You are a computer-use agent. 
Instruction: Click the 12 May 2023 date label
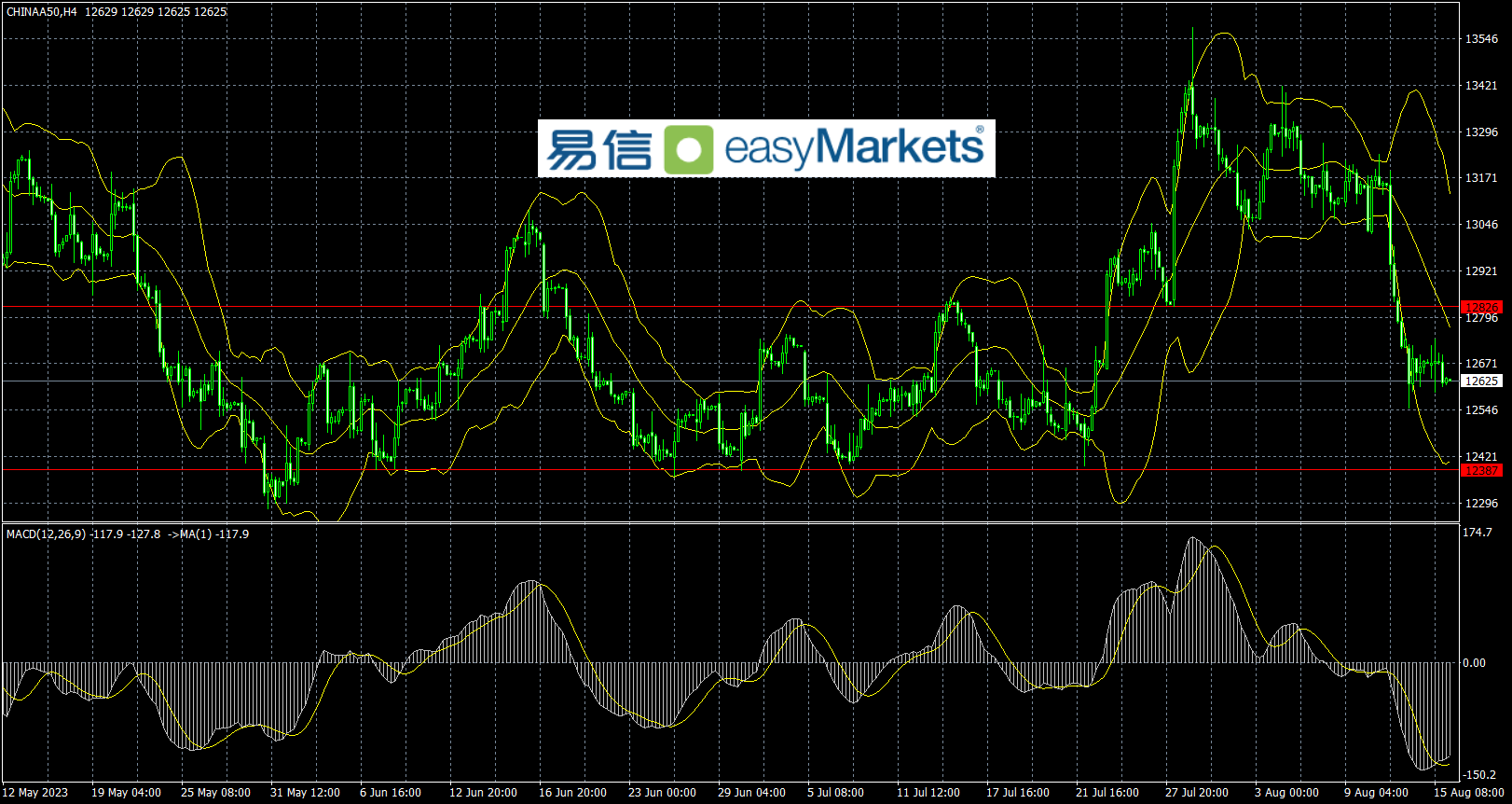35,793
